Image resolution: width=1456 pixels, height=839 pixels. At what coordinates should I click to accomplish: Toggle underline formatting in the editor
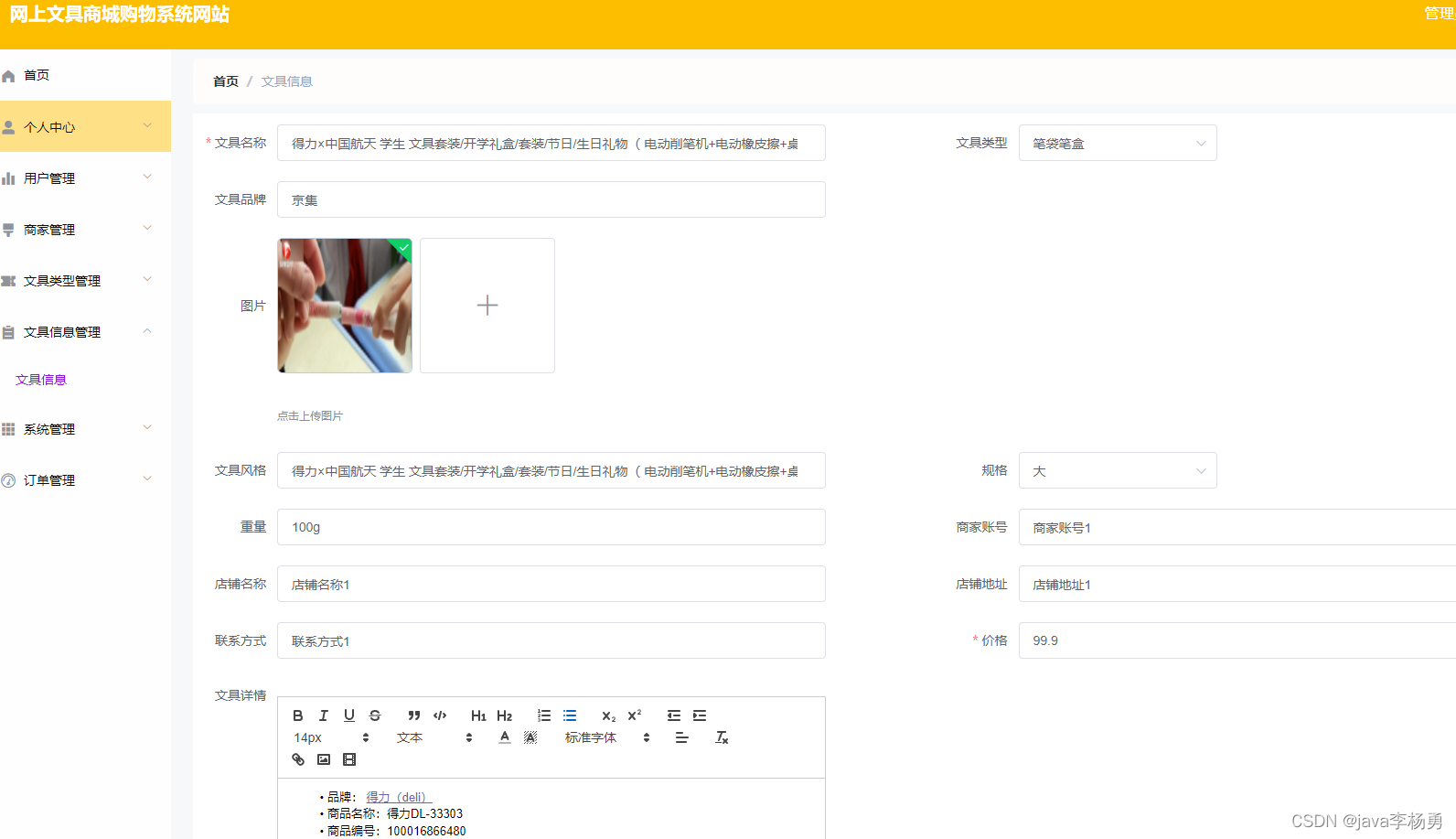(349, 715)
